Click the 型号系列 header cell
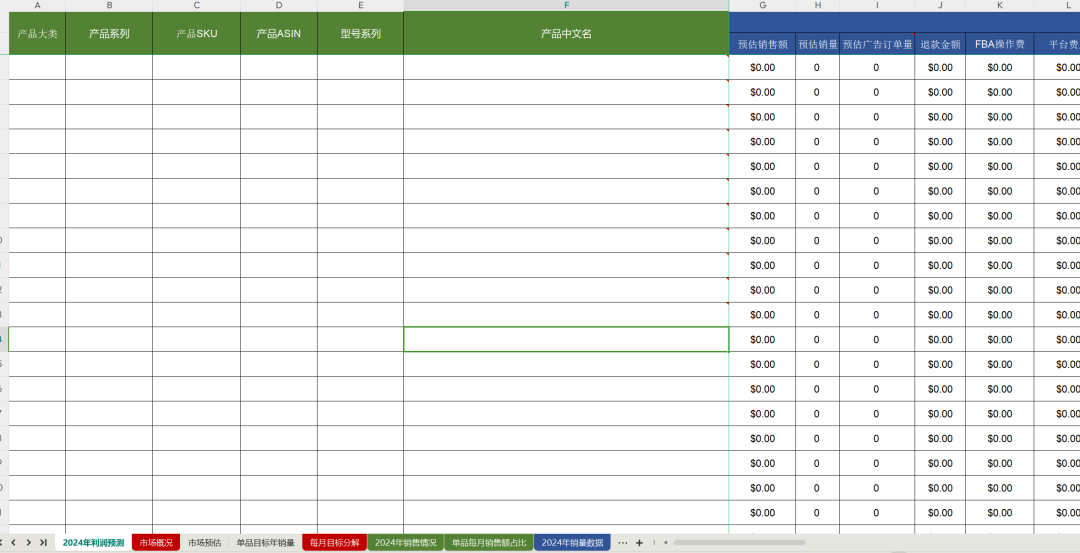Screen dimensions: 1080x553 [360, 33]
